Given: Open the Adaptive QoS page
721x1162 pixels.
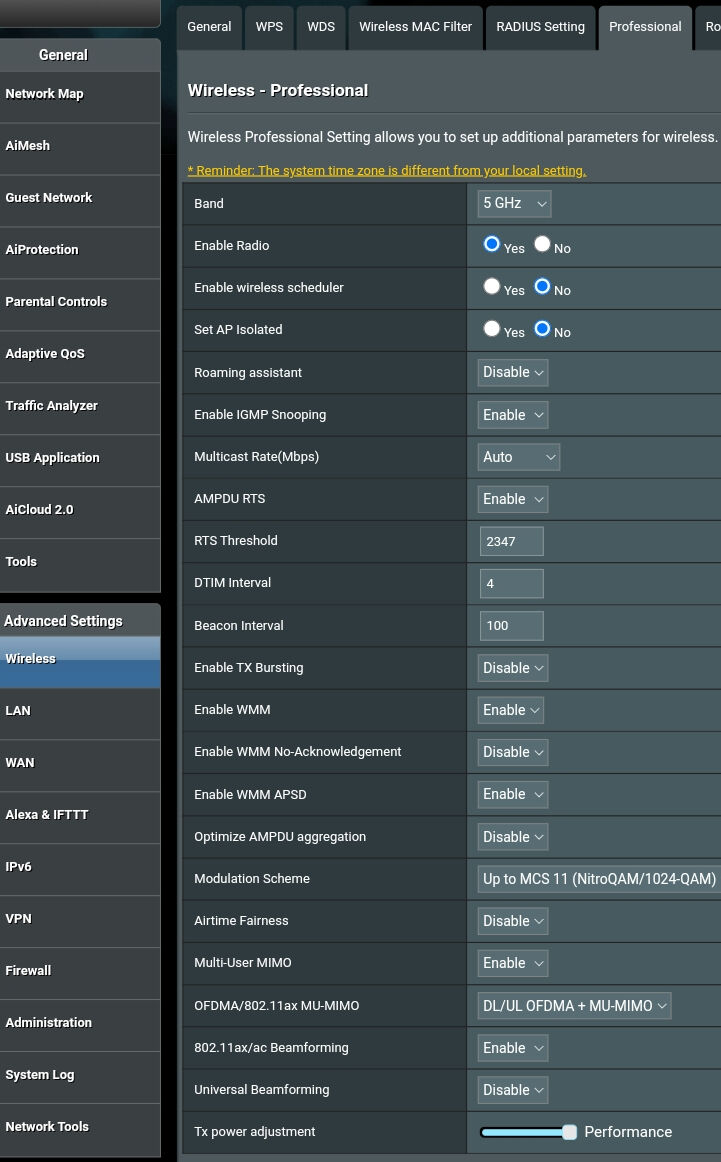Looking at the screenshot, I should [x=45, y=354].
